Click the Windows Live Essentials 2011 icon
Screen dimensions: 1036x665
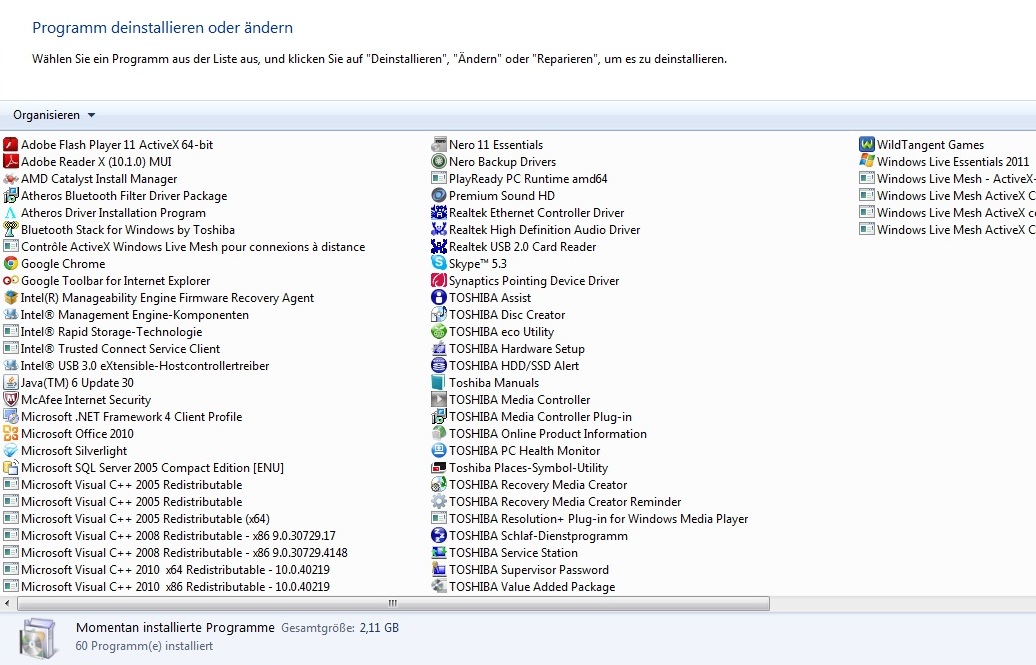pos(867,161)
